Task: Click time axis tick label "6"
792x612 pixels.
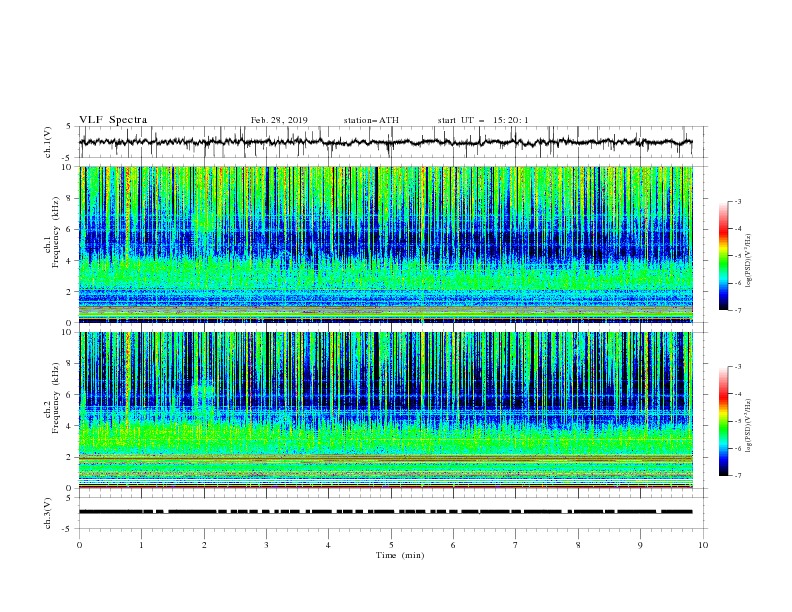Action: [453, 545]
